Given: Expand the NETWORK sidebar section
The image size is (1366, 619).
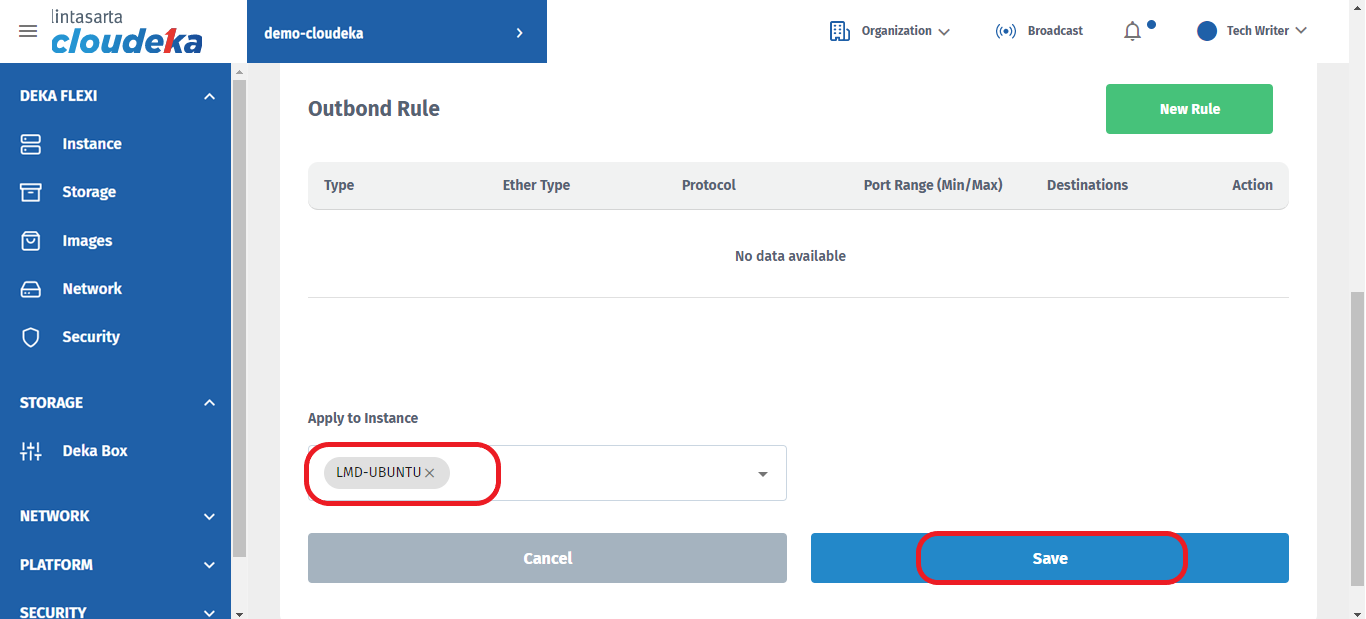Looking at the screenshot, I should (209, 517).
